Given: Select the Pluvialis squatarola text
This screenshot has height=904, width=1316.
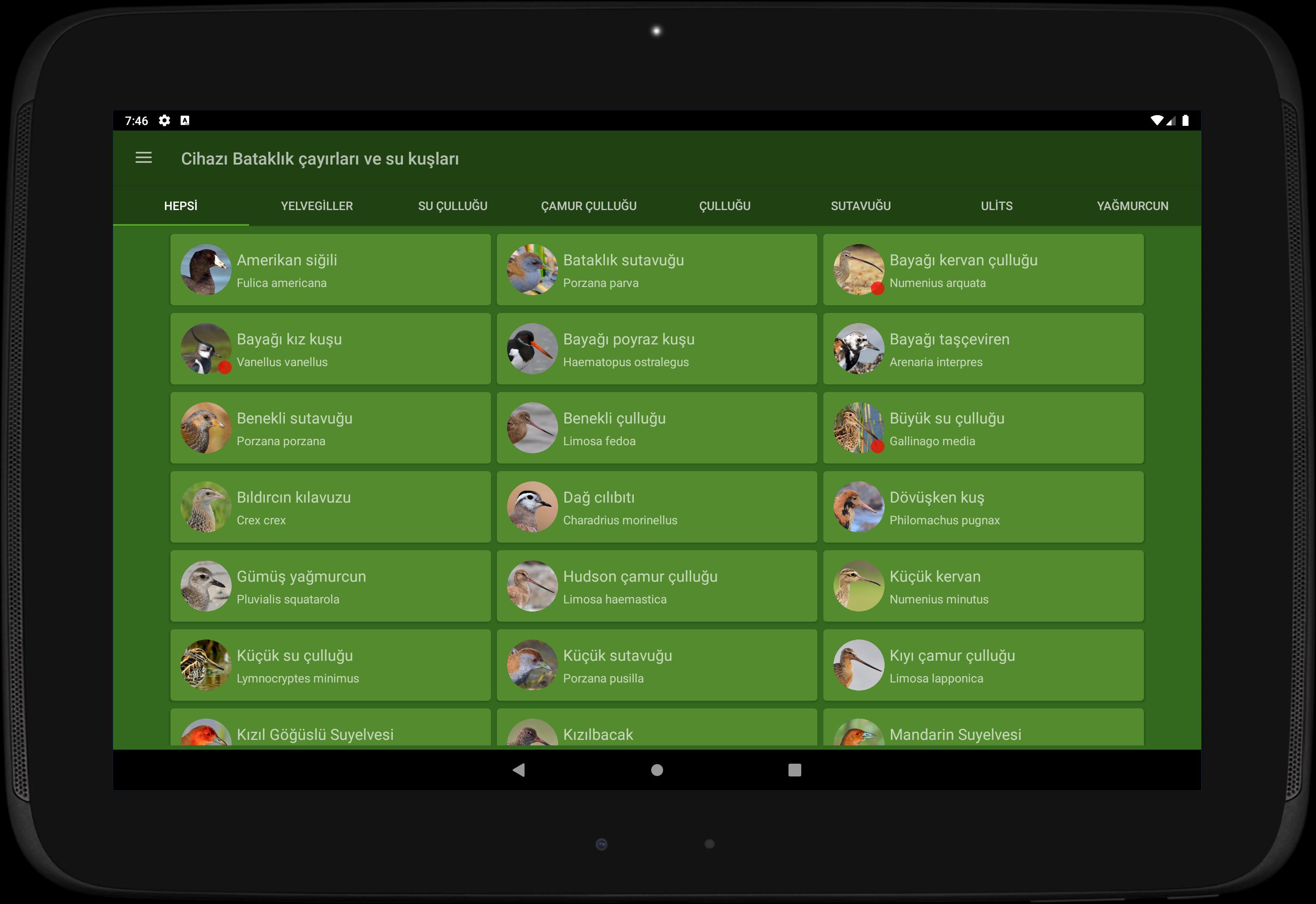Looking at the screenshot, I should tap(288, 599).
